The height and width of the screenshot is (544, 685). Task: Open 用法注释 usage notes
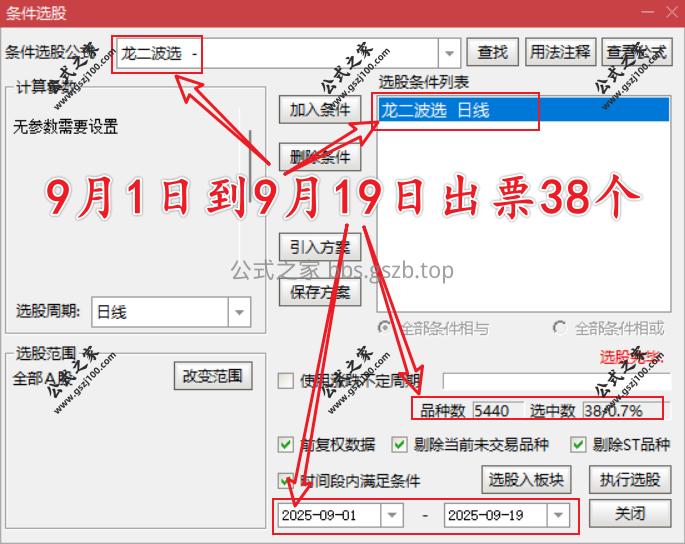click(560, 52)
